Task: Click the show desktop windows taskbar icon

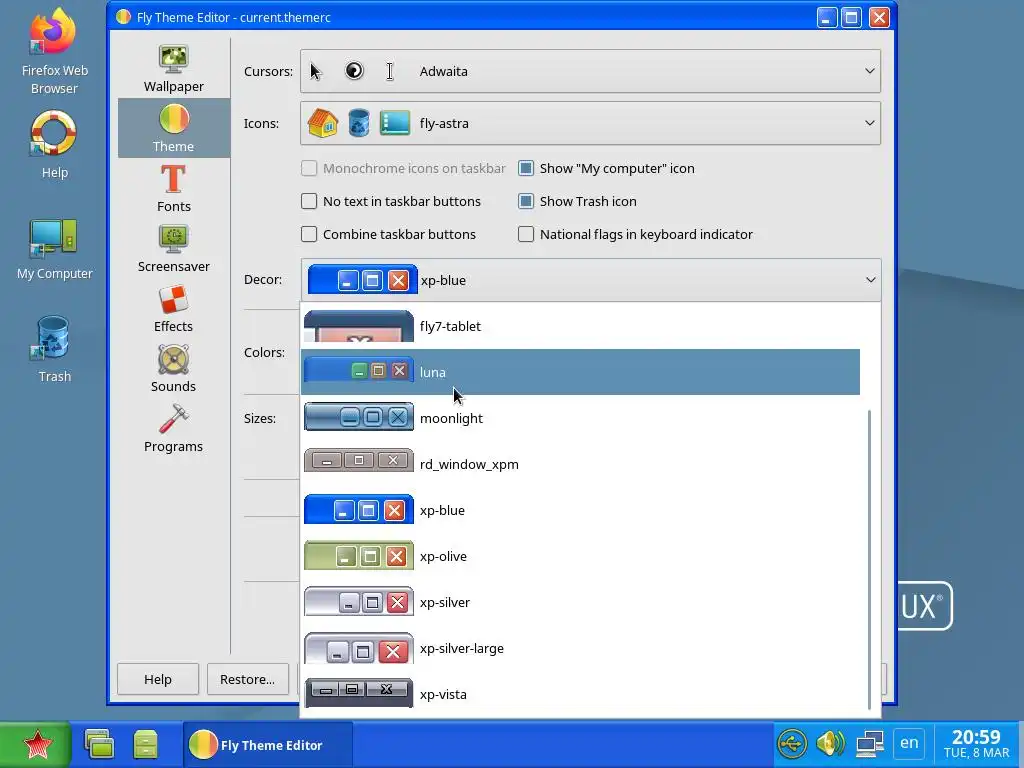Action: [x=99, y=744]
